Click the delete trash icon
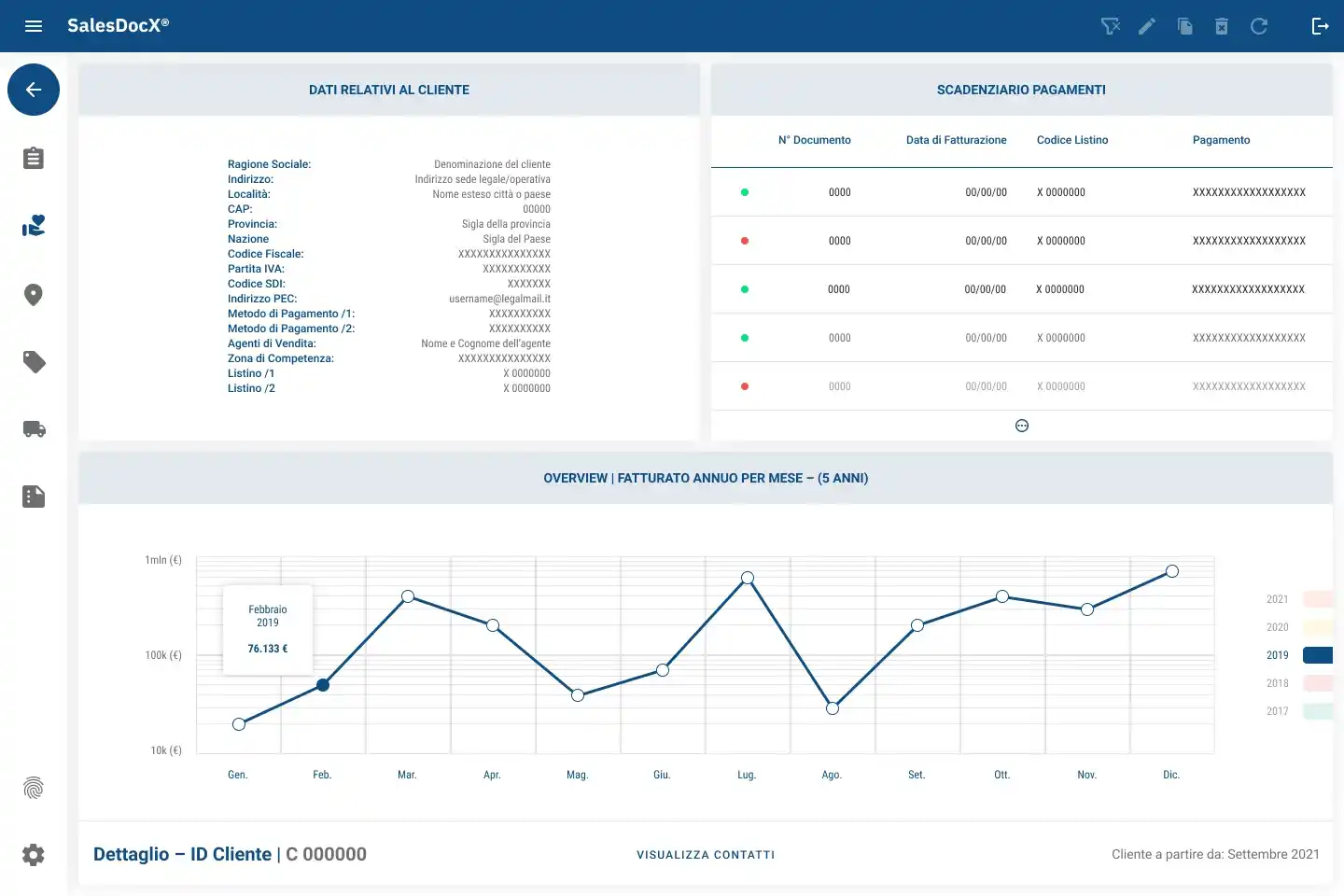The height and width of the screenshot is (896, 1344). 1222,26
